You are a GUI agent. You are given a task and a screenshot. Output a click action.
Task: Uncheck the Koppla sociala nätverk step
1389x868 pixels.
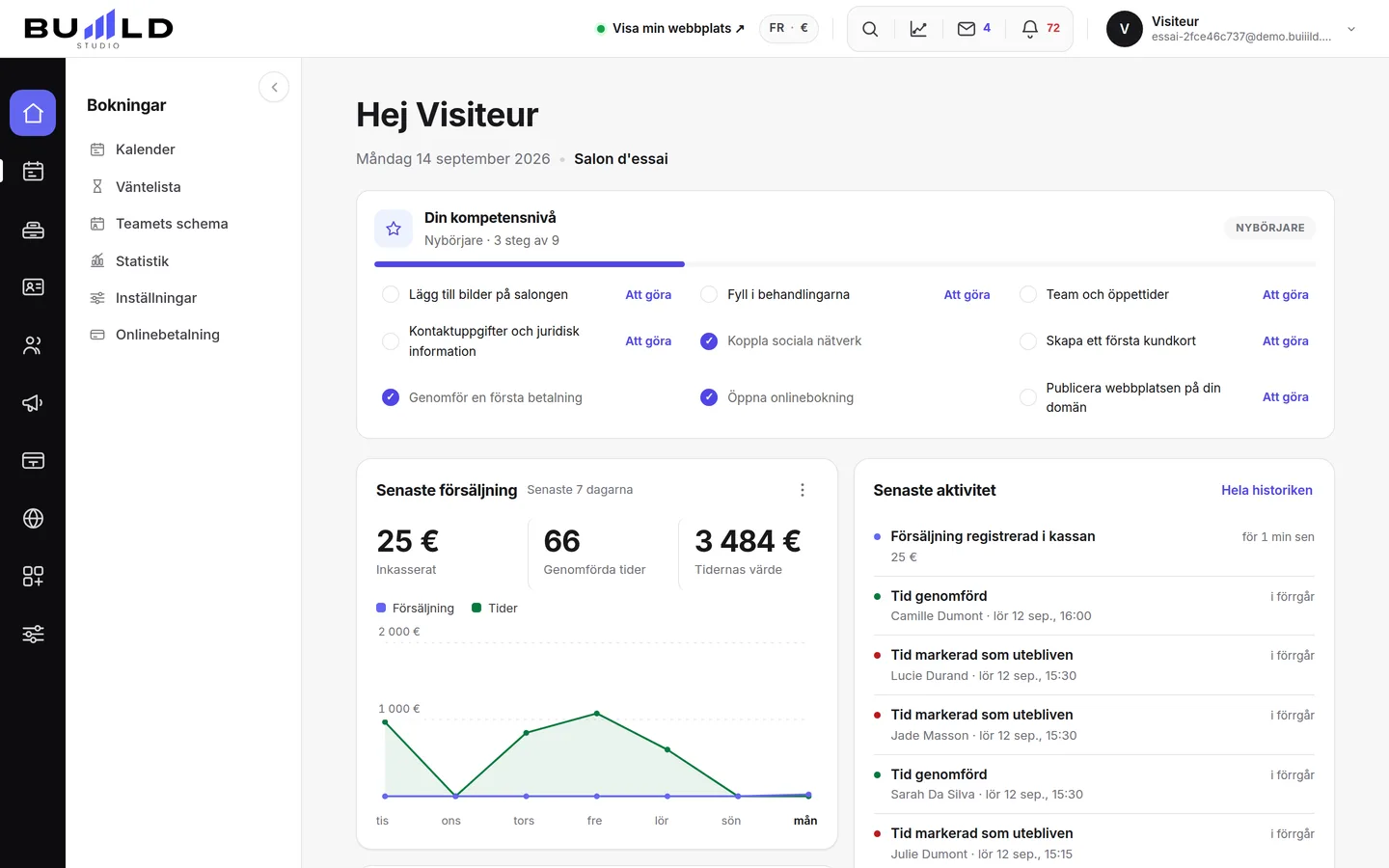[709, 341]
